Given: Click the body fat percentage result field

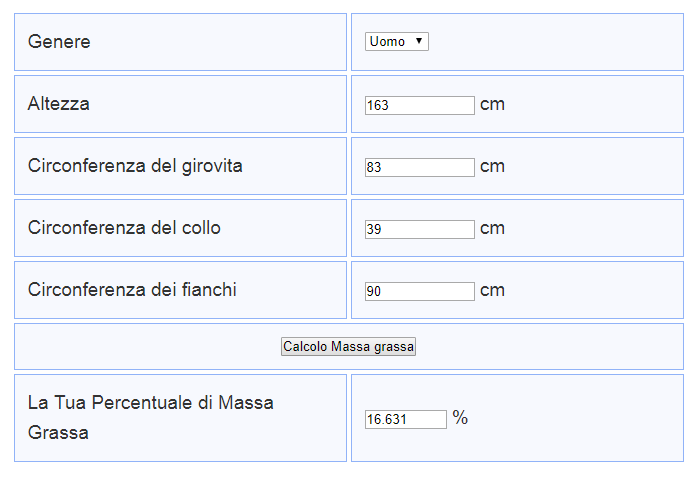Looking at the screenshot, I should point(405,420).
